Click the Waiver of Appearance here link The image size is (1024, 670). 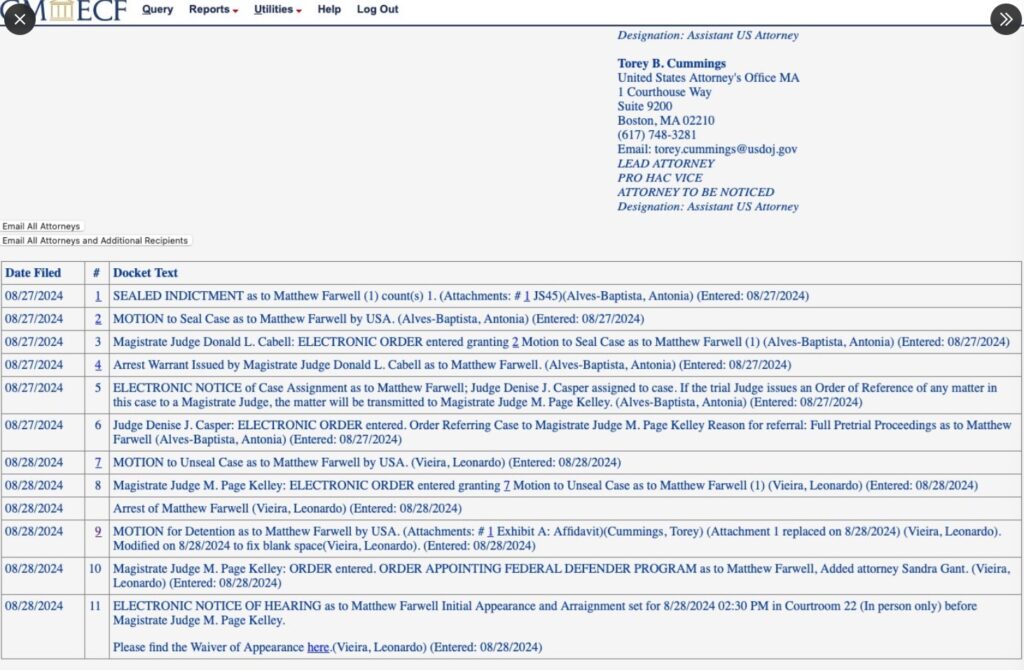pyautogui.click(x=318, y=647)
